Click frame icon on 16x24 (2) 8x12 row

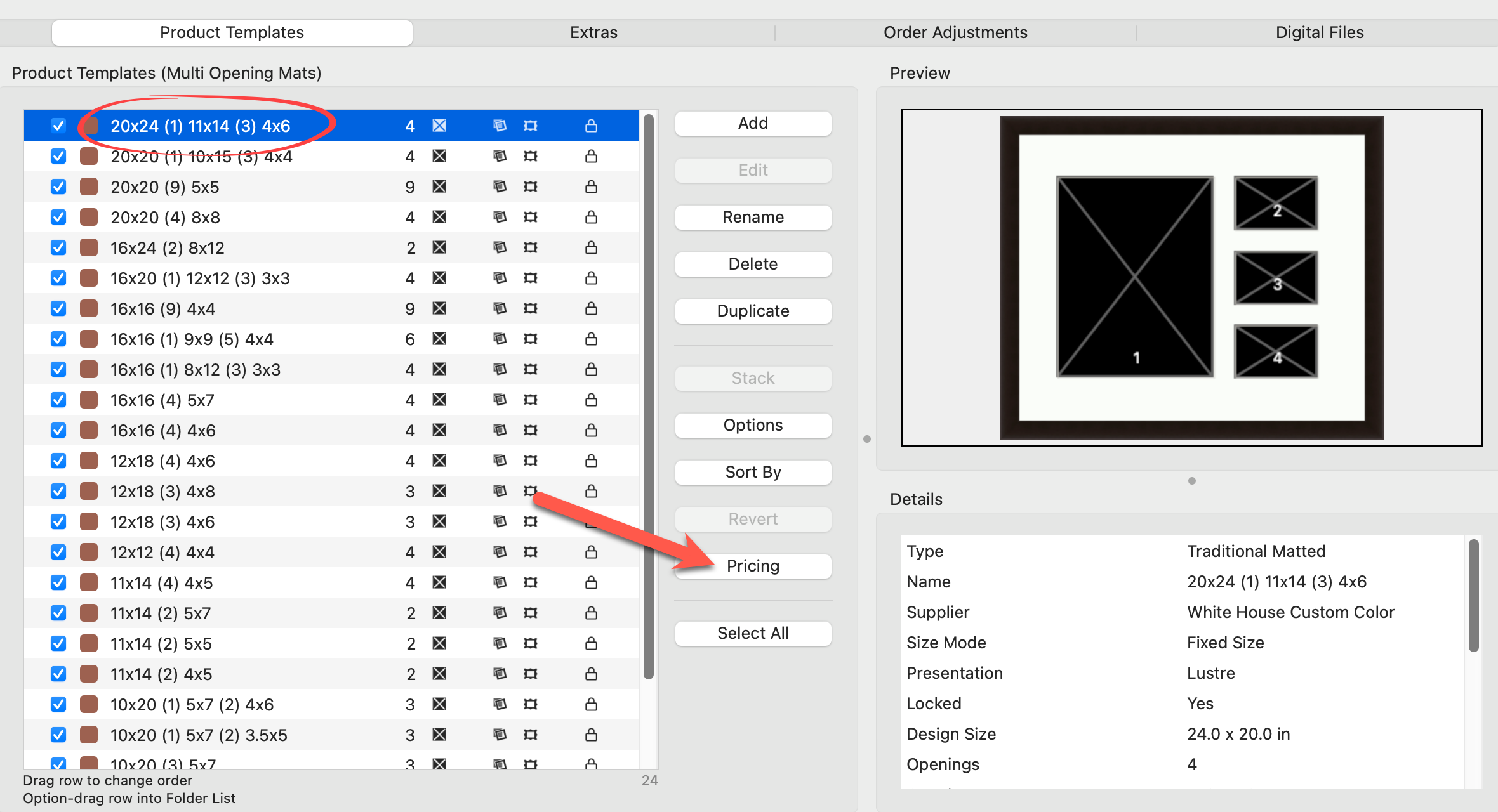pyautogui.click(x=530, y=247)
